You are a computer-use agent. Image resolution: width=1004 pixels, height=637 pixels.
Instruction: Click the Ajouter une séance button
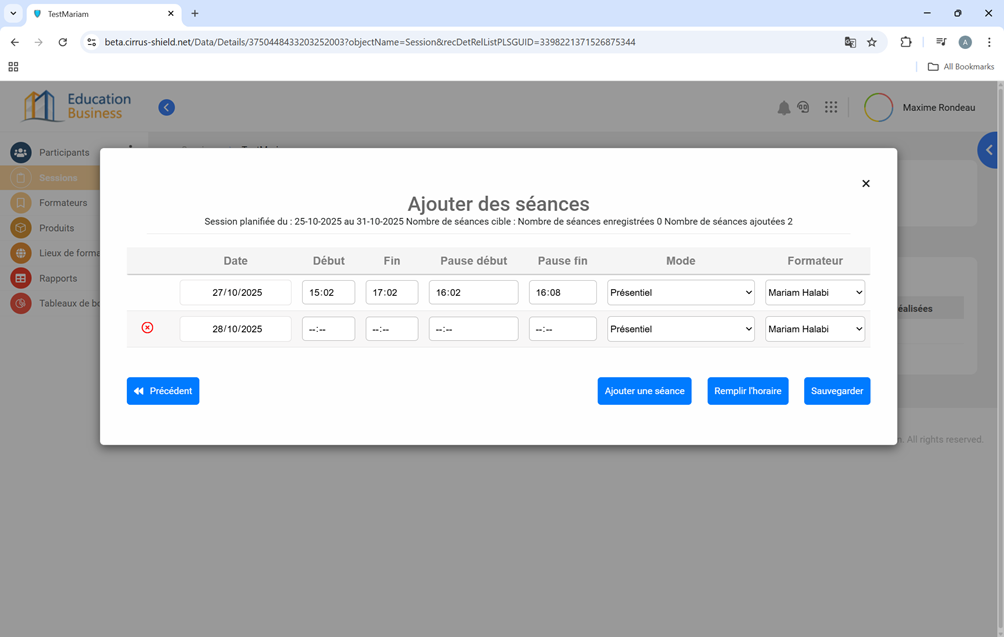pos(644,391)
